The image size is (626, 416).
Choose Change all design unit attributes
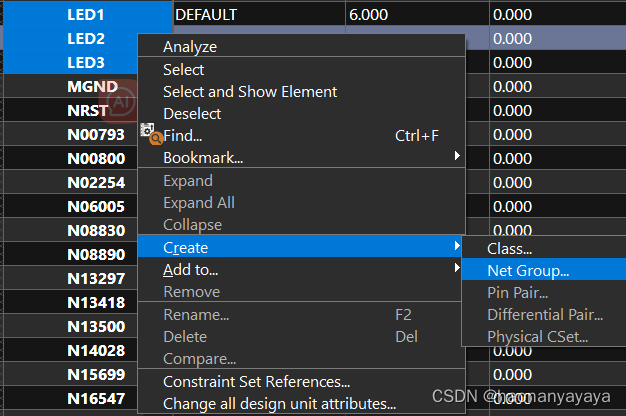point(279,404)
